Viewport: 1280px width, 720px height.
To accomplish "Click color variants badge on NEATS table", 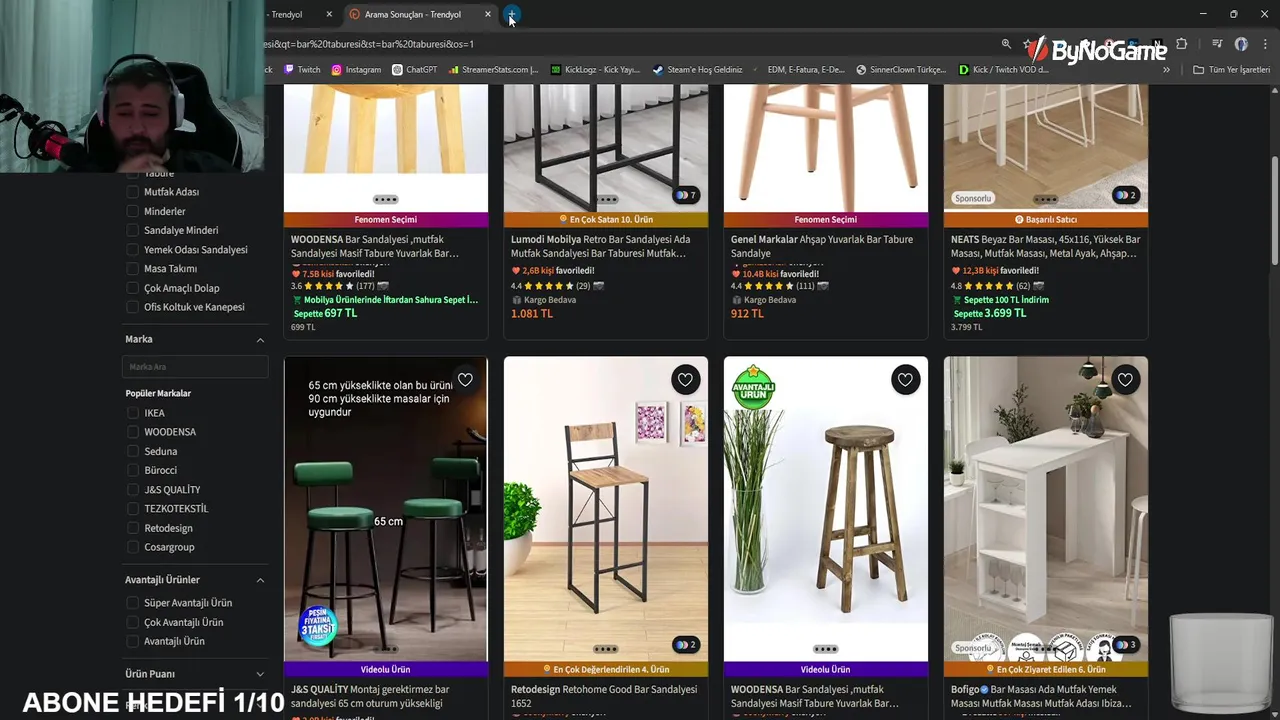I will coord(1126,195).
